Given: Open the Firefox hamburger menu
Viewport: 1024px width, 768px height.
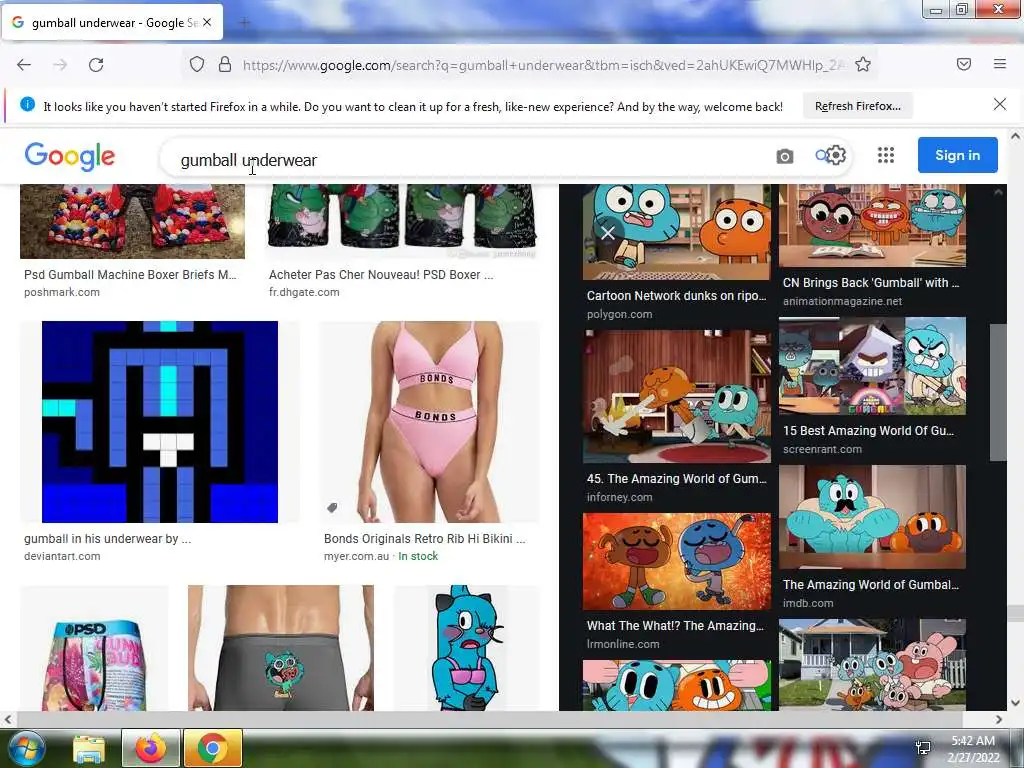Looking at the screenshot, I should pos(1000,64).
